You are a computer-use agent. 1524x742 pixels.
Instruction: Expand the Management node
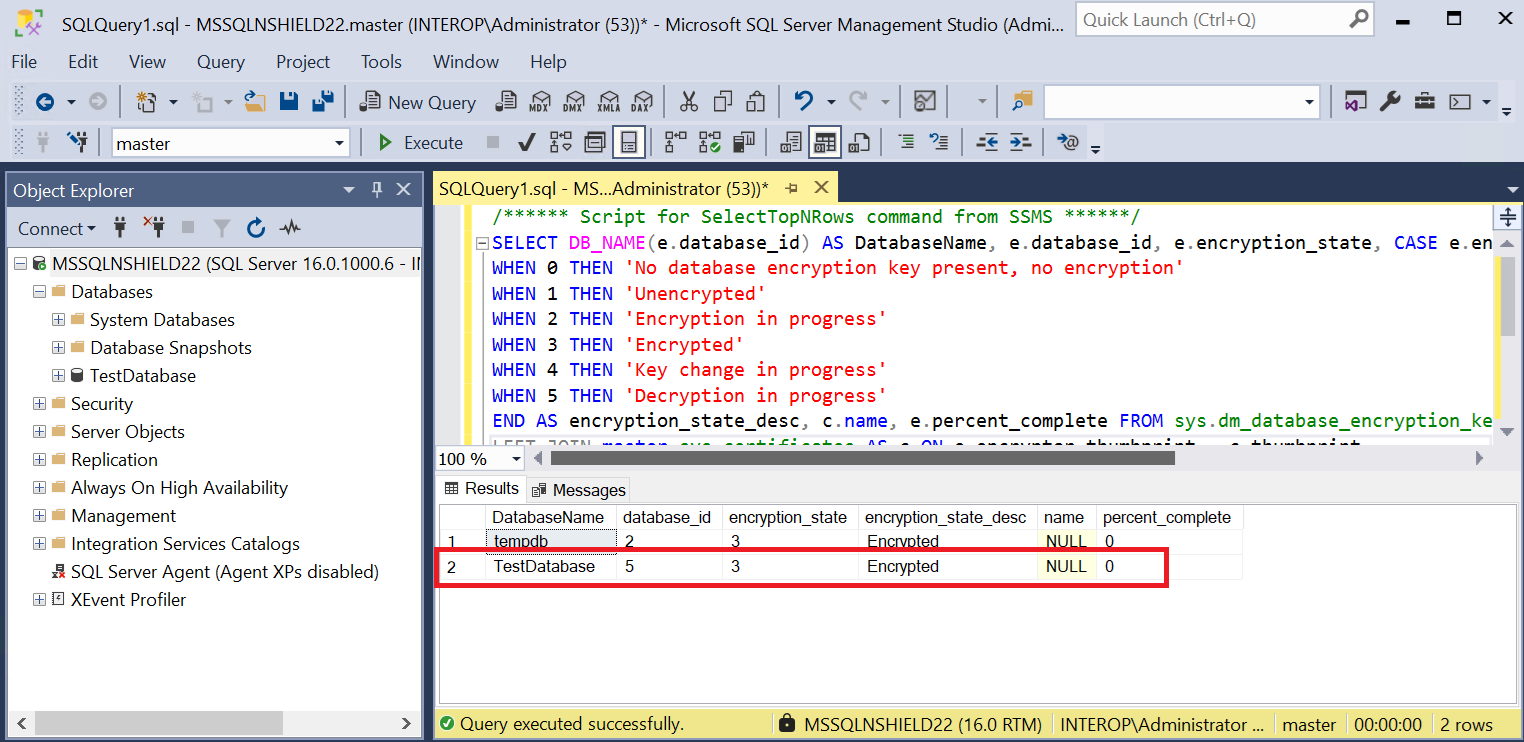pos(39,516)
